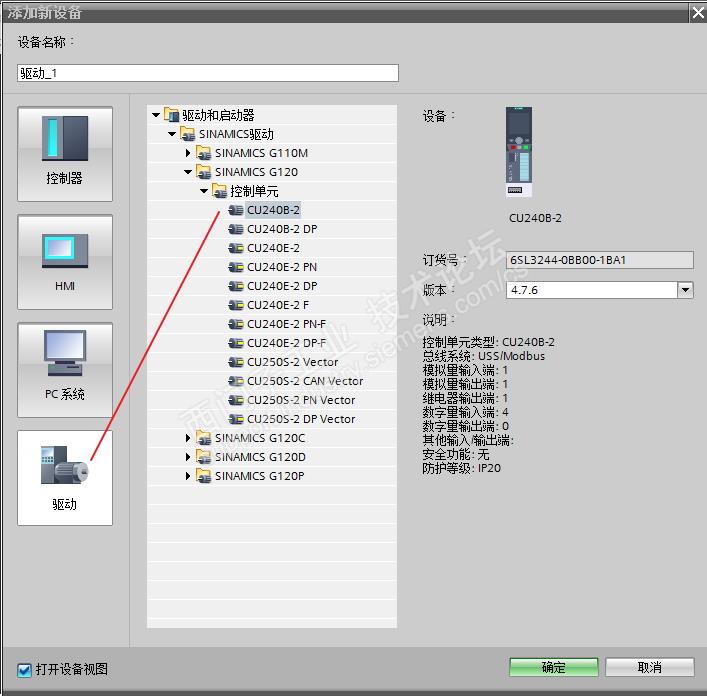Expand the SINAMICS G120C node
707x696 pixels.
[x=188, y=438]
